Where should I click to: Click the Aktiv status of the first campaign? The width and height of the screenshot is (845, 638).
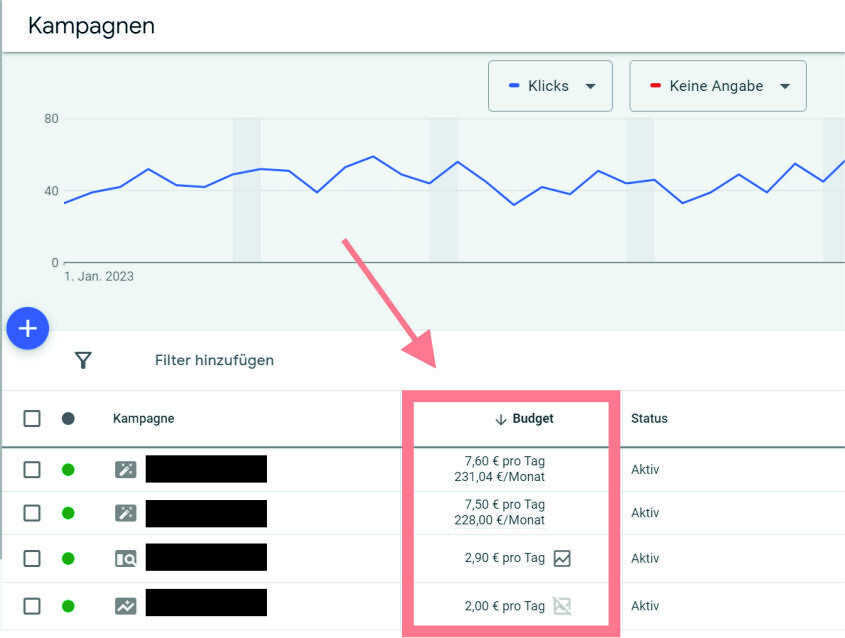coord(645,469)
